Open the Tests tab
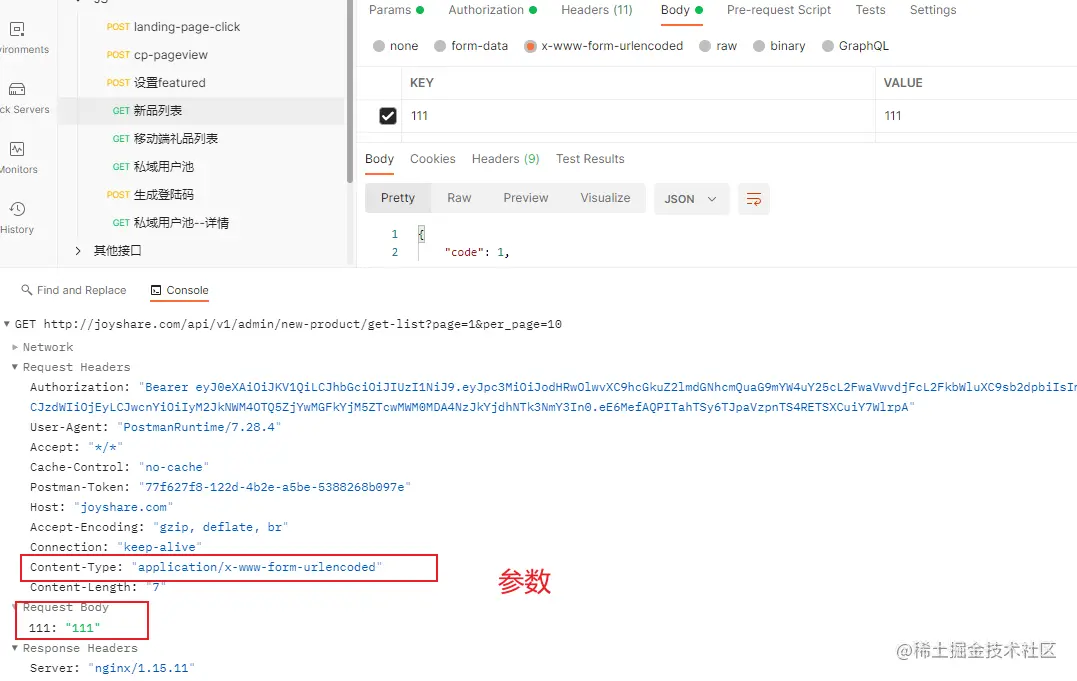 point(870,10)
